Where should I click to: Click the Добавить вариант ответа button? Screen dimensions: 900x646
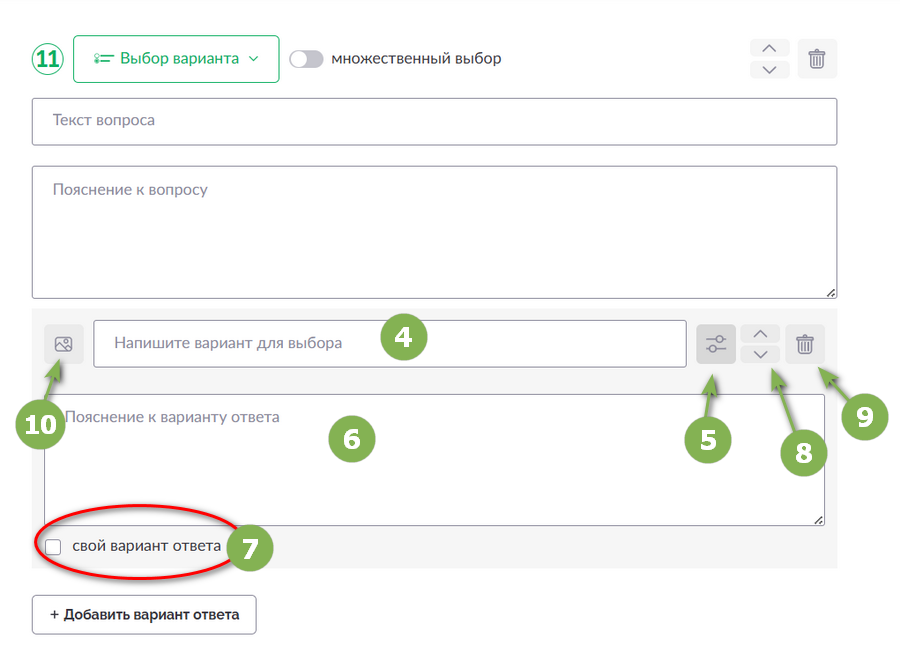click(144, 614)
